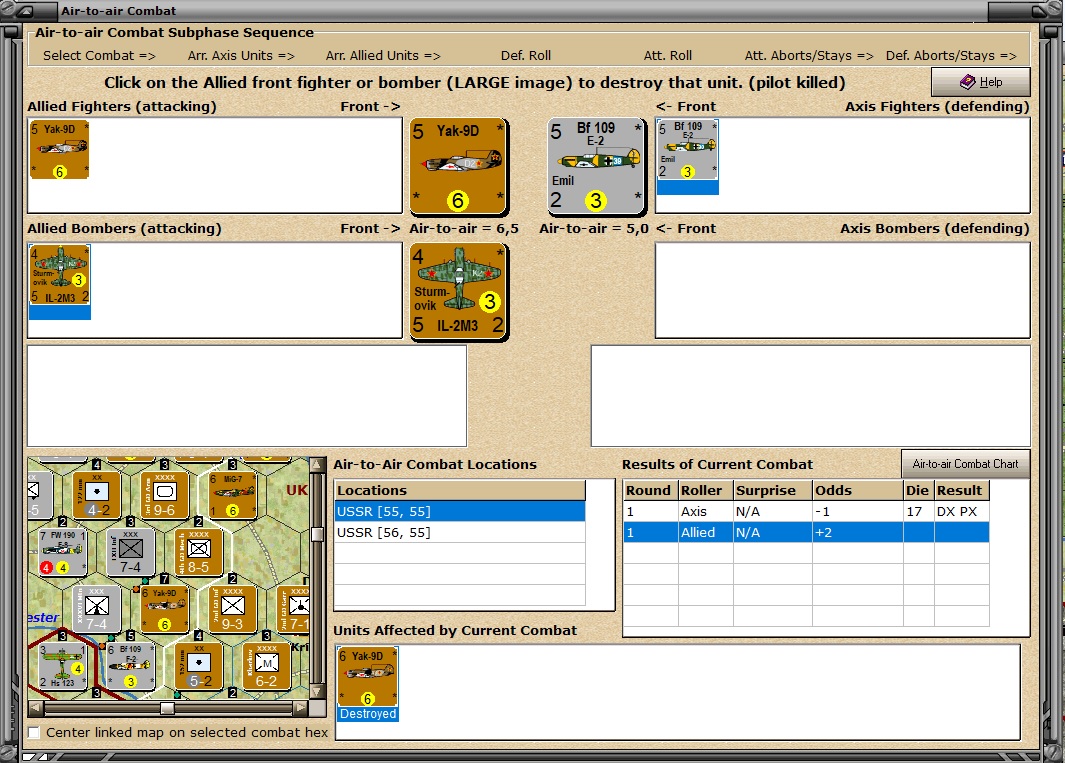
Task: Click the Odds column header
Action: click(x=858, y=490)
